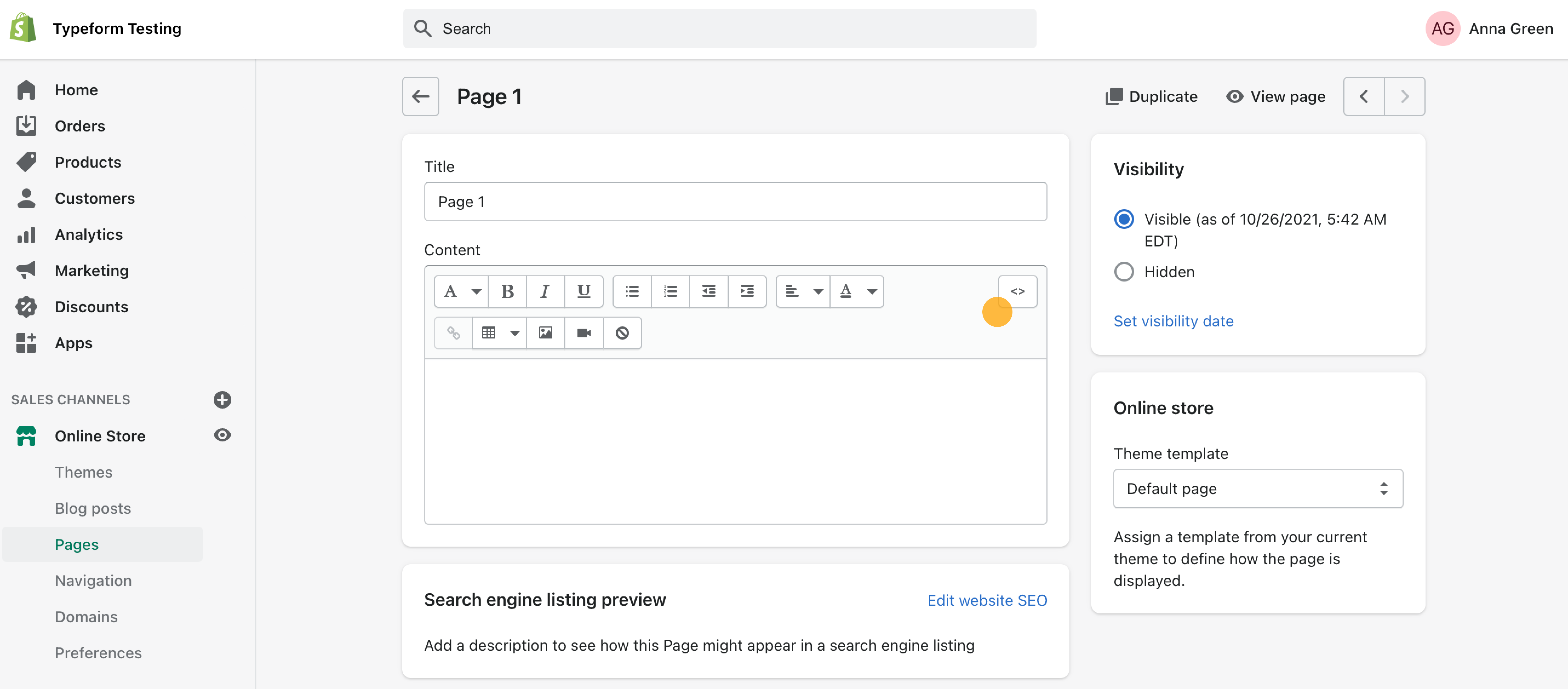The image size is (1568, 689).
Task: Click the insert link icon
Action: tap(453, 333)
